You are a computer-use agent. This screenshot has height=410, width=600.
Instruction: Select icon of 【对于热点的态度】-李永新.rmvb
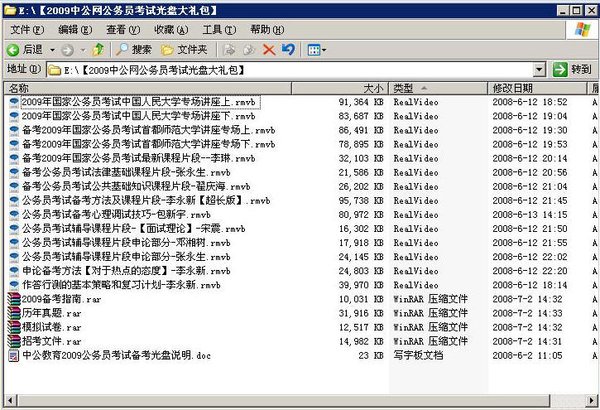click(x=14, y=271)
